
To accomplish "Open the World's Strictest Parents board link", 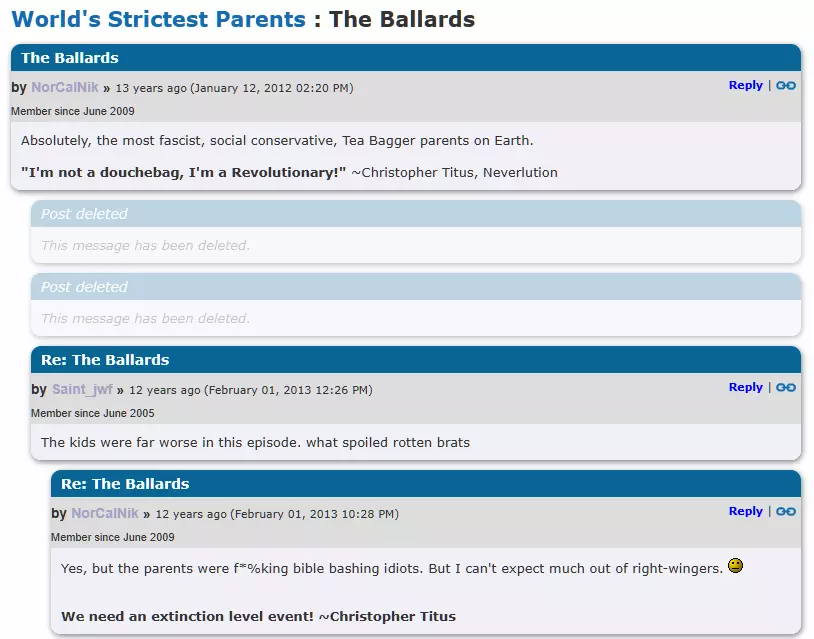I will tap(158, 19).
